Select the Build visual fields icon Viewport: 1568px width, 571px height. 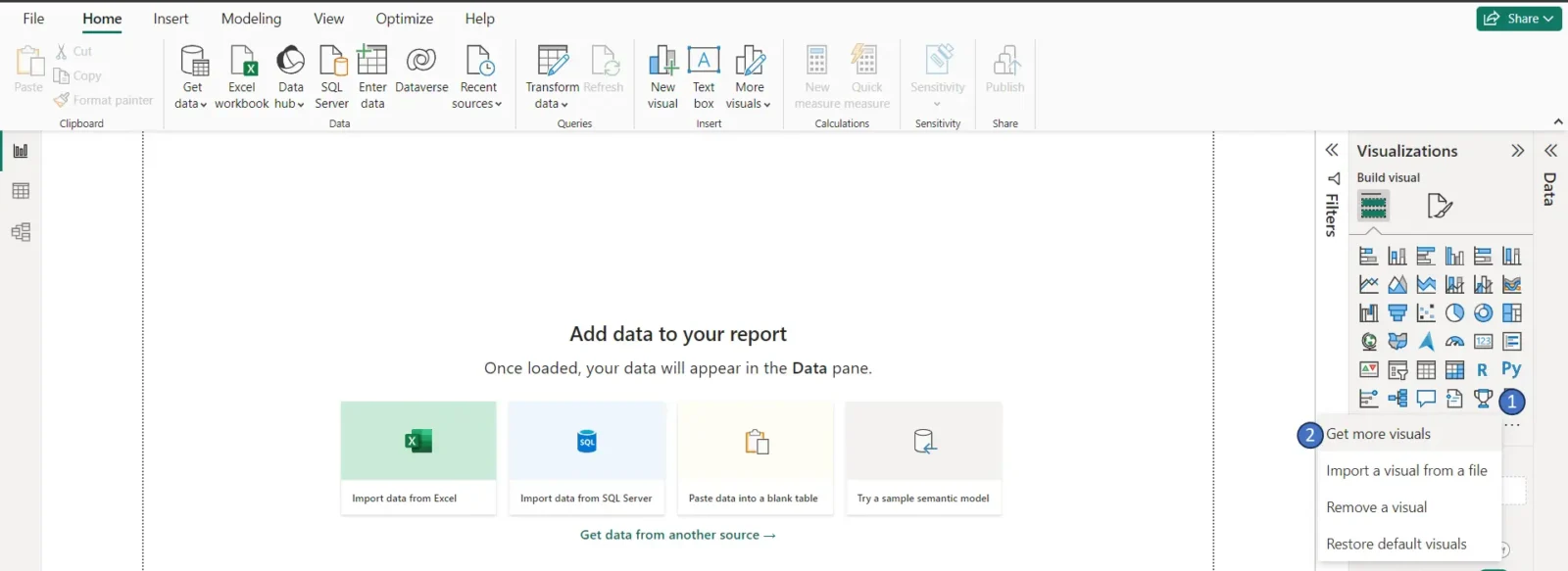pos(1373,206)
